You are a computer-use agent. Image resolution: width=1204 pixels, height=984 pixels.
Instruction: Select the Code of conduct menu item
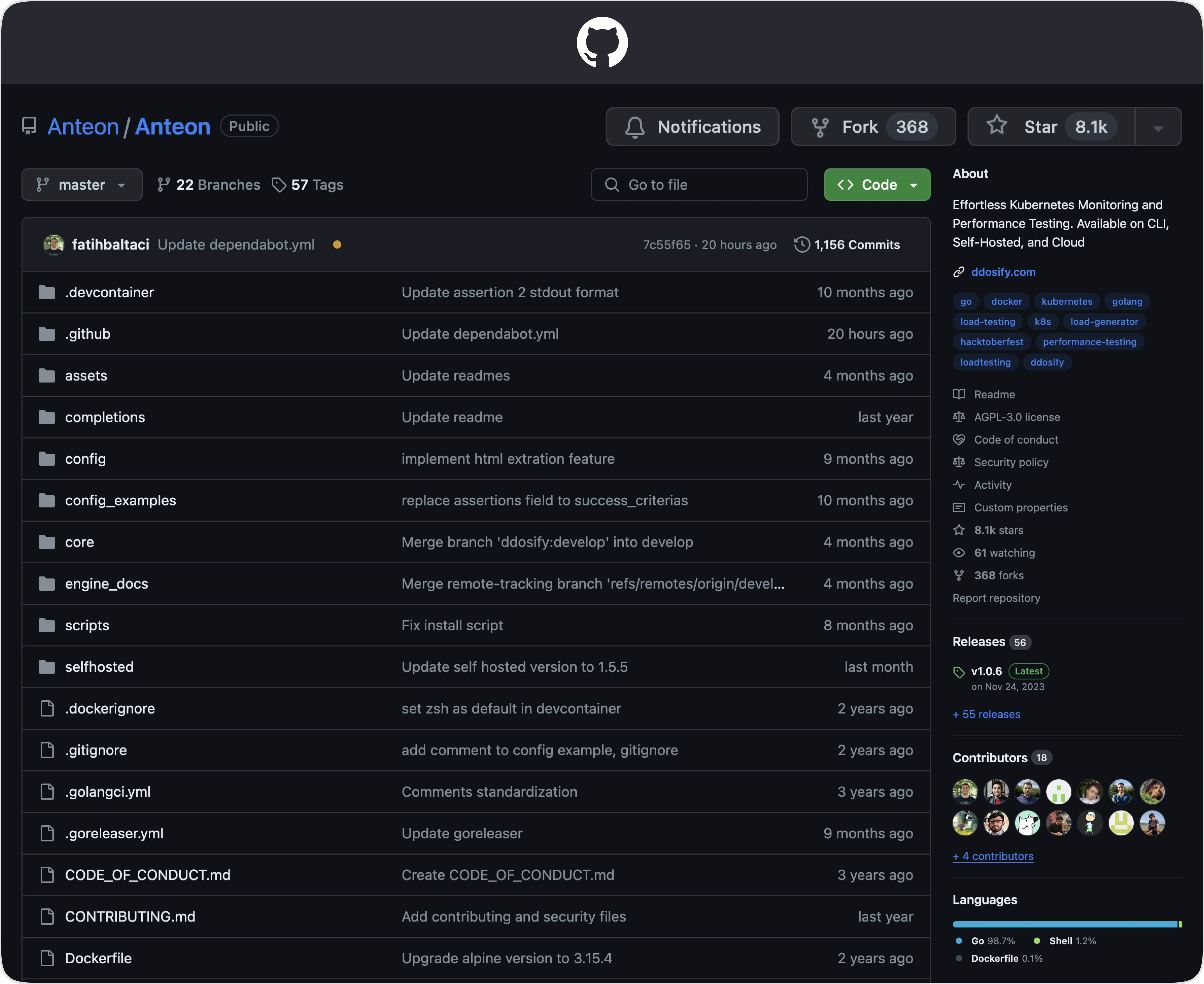(1017, 439)
